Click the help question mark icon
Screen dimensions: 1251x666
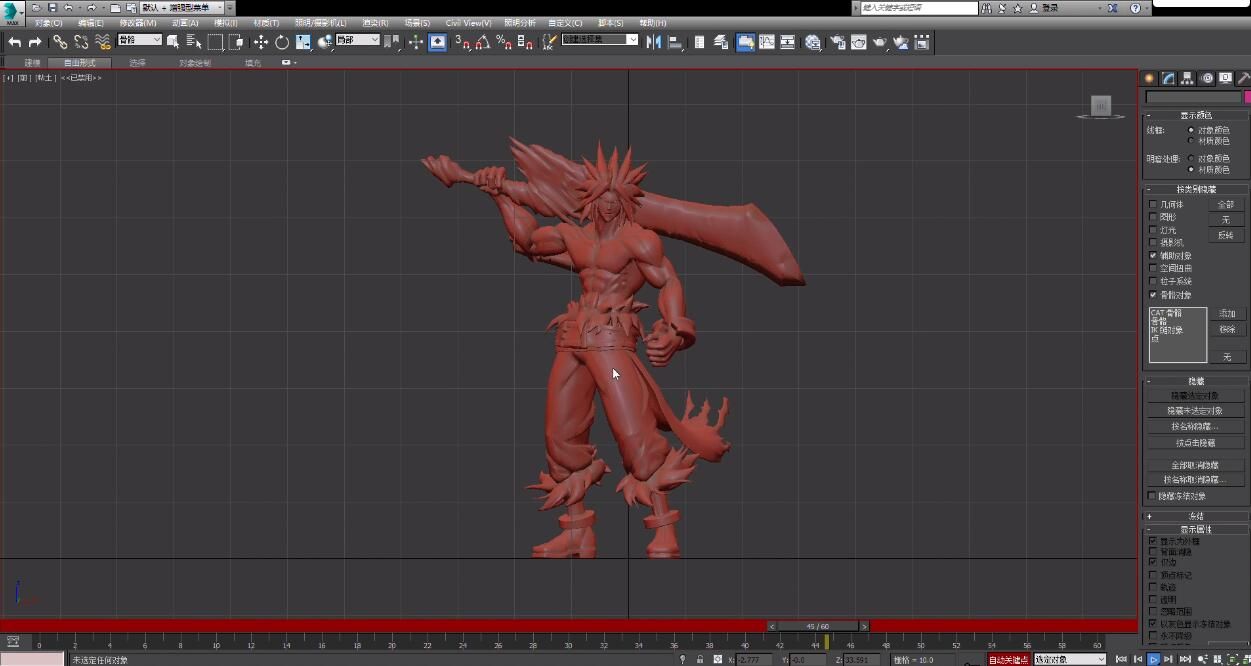click(x=1135, y=8)
